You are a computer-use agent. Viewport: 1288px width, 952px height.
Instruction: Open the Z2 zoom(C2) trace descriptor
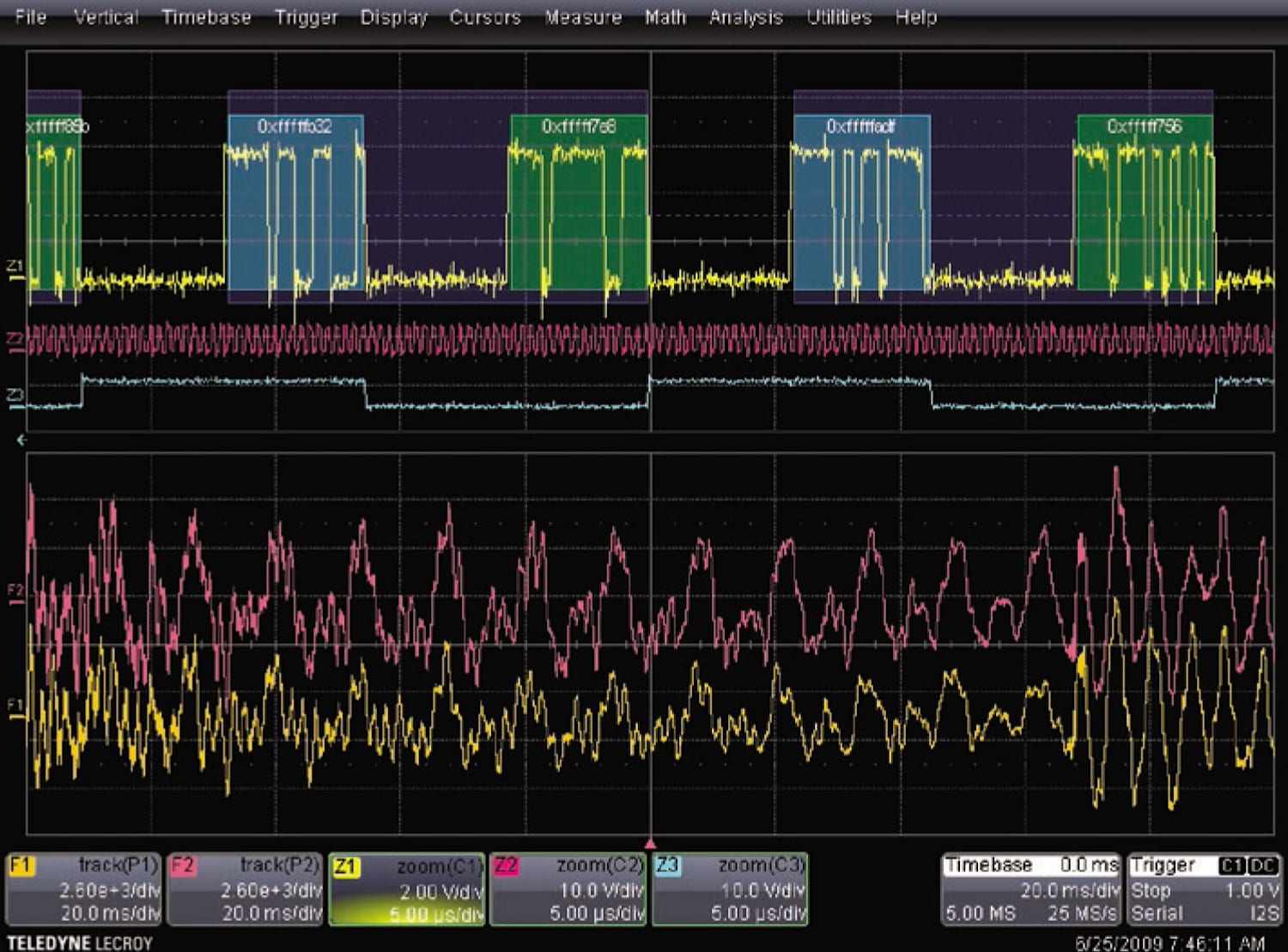coord(567,888)
